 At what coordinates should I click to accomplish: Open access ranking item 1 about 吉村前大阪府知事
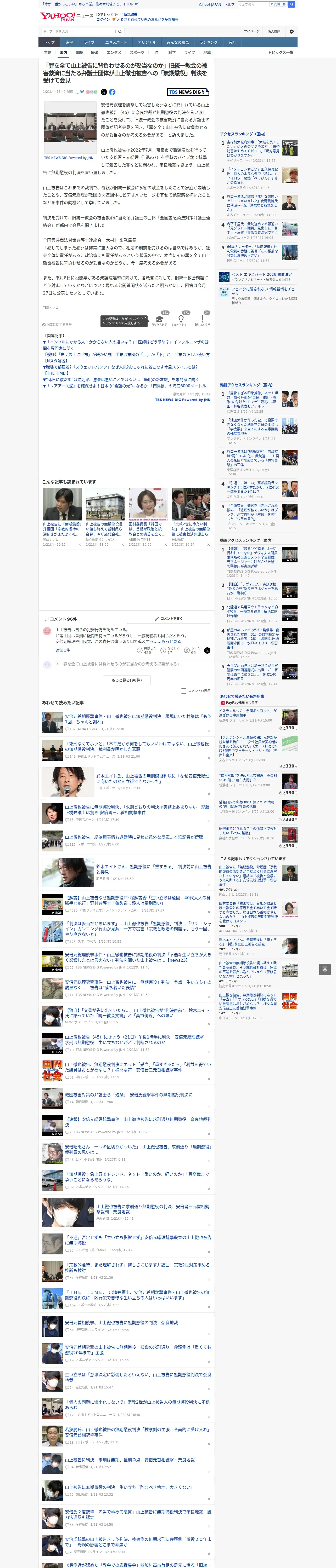tap(253, 148)
